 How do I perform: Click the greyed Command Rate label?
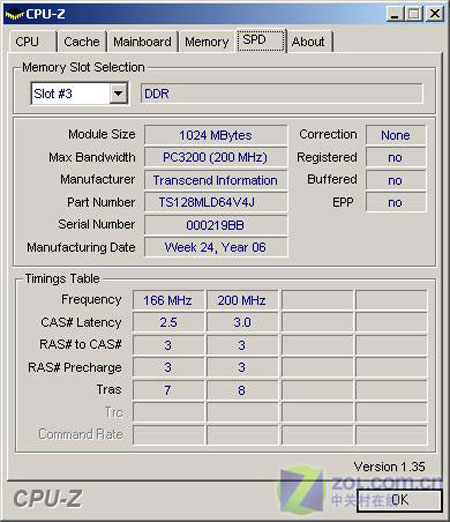pos(81,434)
